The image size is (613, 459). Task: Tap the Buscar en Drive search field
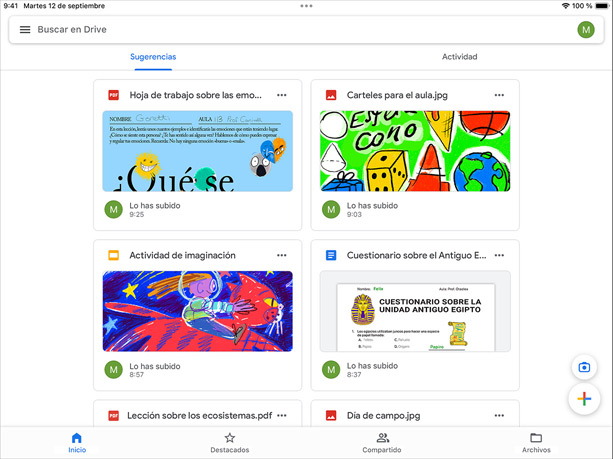tap(300, 30)
